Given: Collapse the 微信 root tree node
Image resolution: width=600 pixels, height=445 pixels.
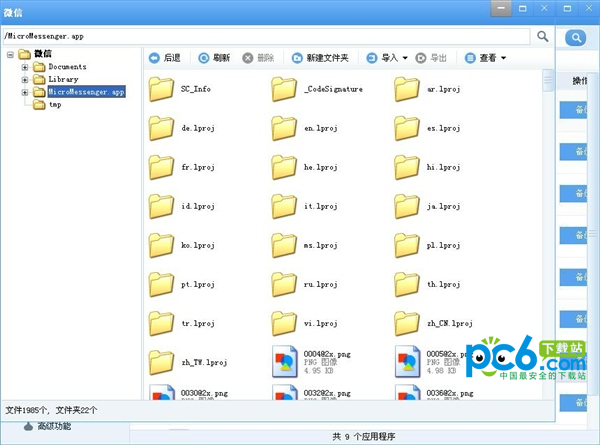Looking at the screenshot, I should [x=10, y=55].
